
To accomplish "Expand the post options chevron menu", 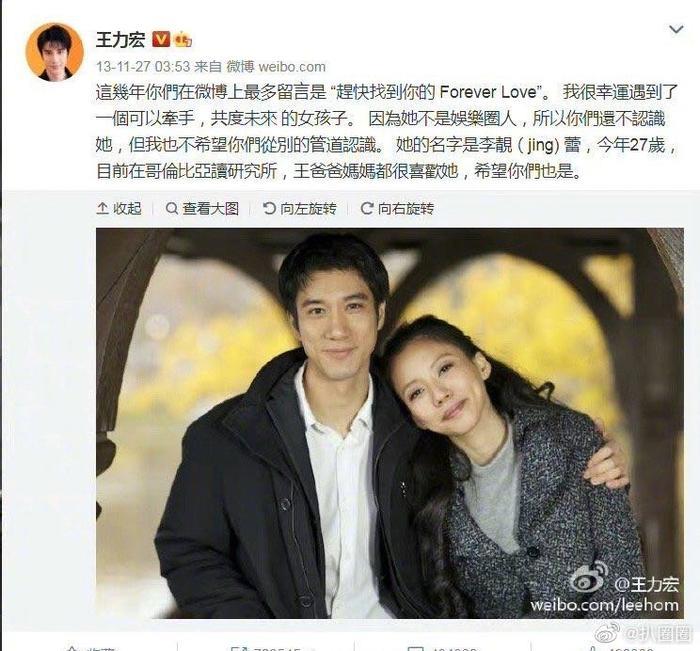I will pyautogui.click(x=676, y=30).
